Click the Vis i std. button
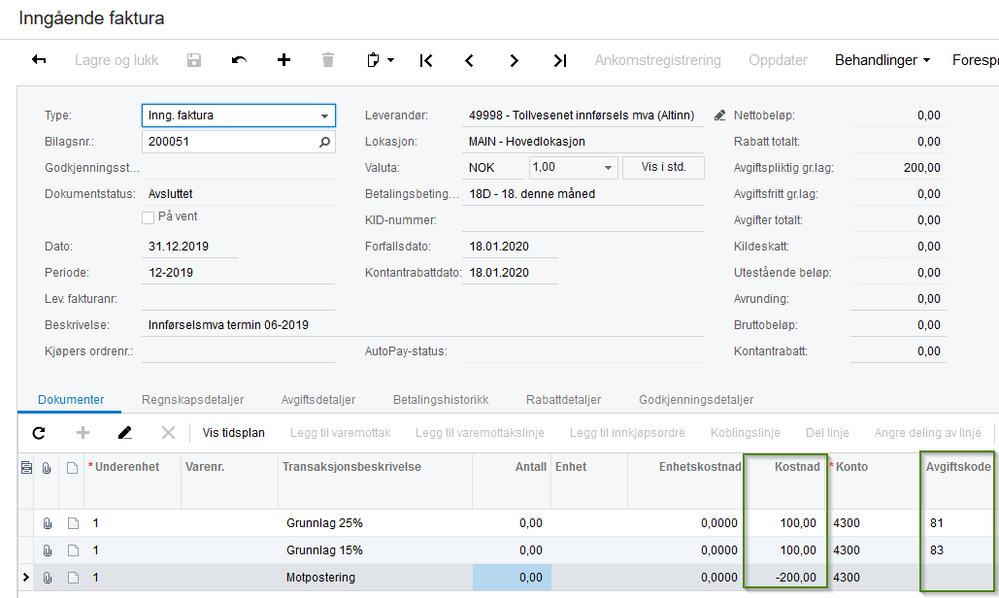Image resolution: width=999 pixels, height=598 pixels. 663,167
